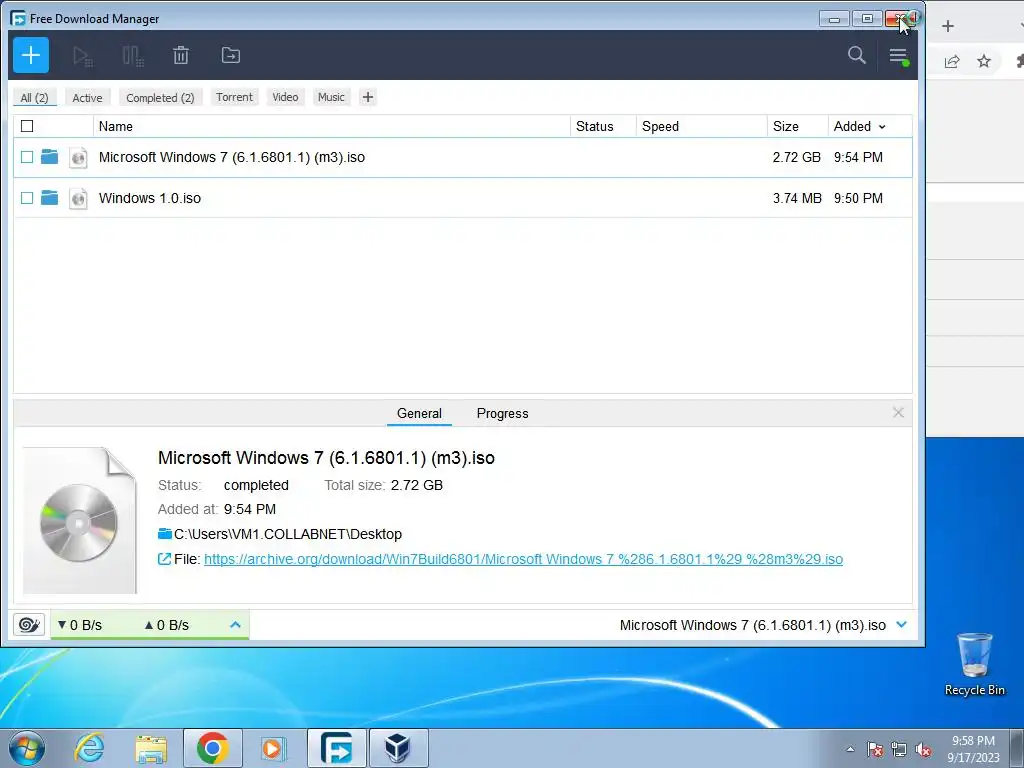The width and height of the screenshot is (1024, 768).
Task: Expand the speed panel up-chevron
Action: tap(235, 625)
